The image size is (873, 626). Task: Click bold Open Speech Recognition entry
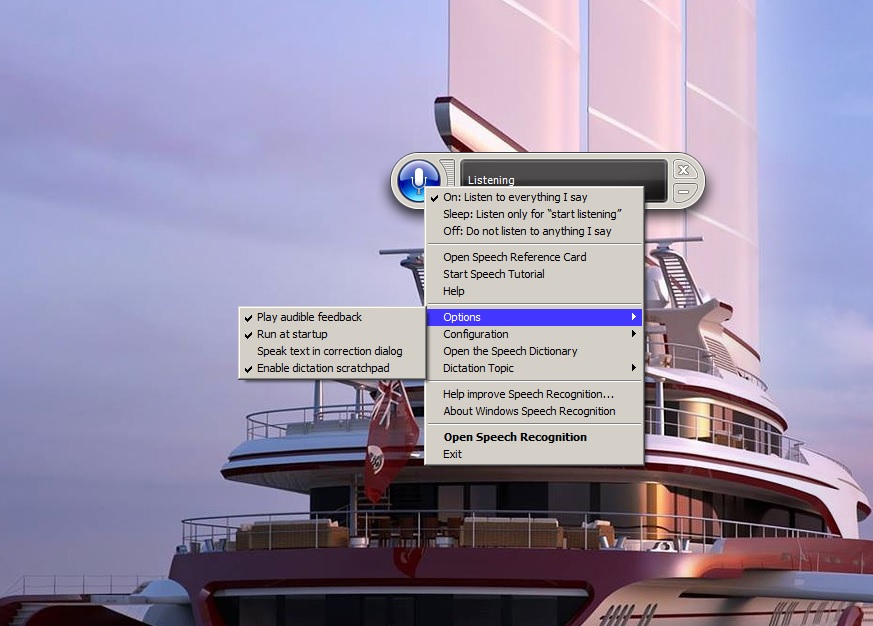click(x=534, y=437)
